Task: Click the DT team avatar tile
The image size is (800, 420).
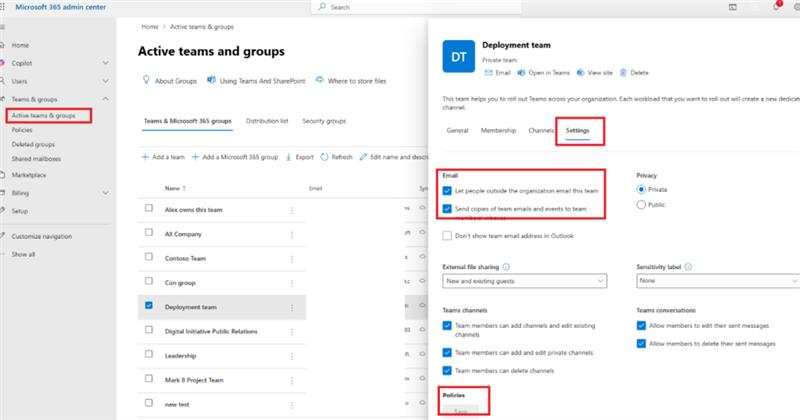Action: 458,57
